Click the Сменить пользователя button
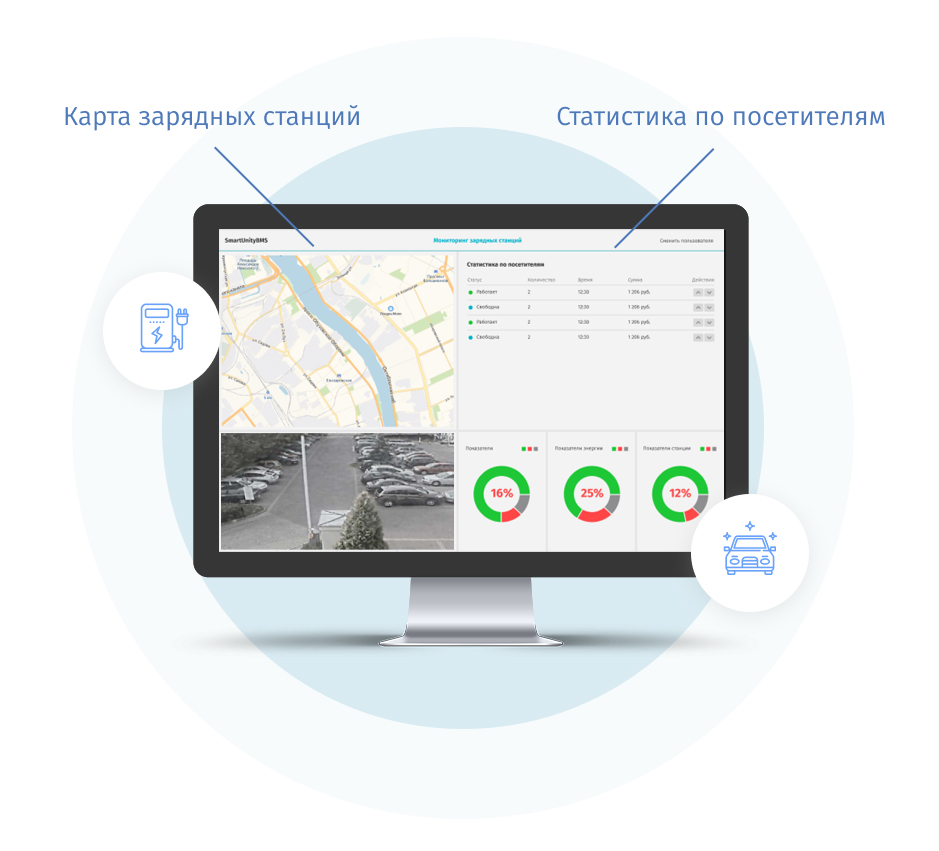 (686, 241)
